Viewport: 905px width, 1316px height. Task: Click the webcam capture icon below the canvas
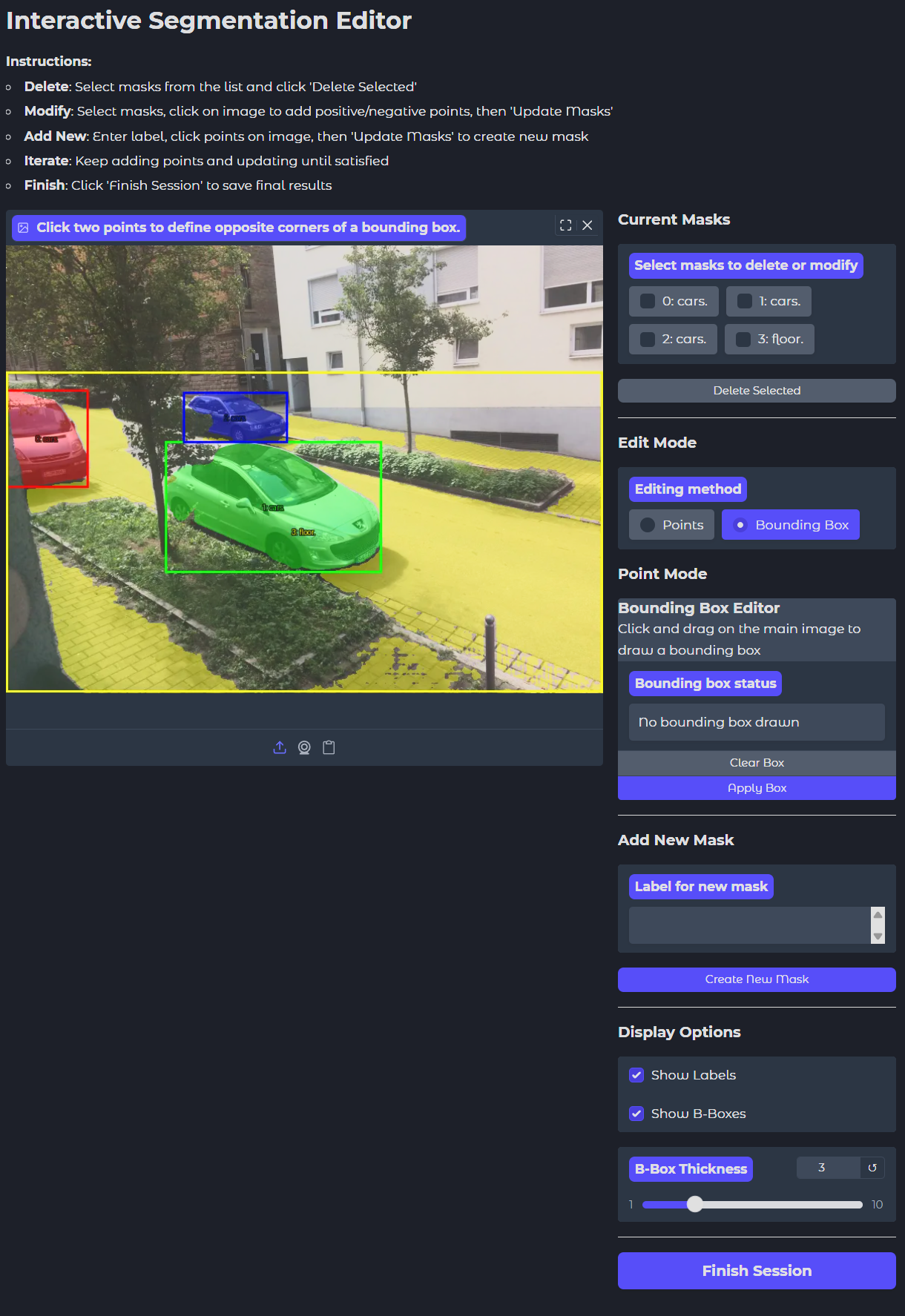(x=304, y=747)
